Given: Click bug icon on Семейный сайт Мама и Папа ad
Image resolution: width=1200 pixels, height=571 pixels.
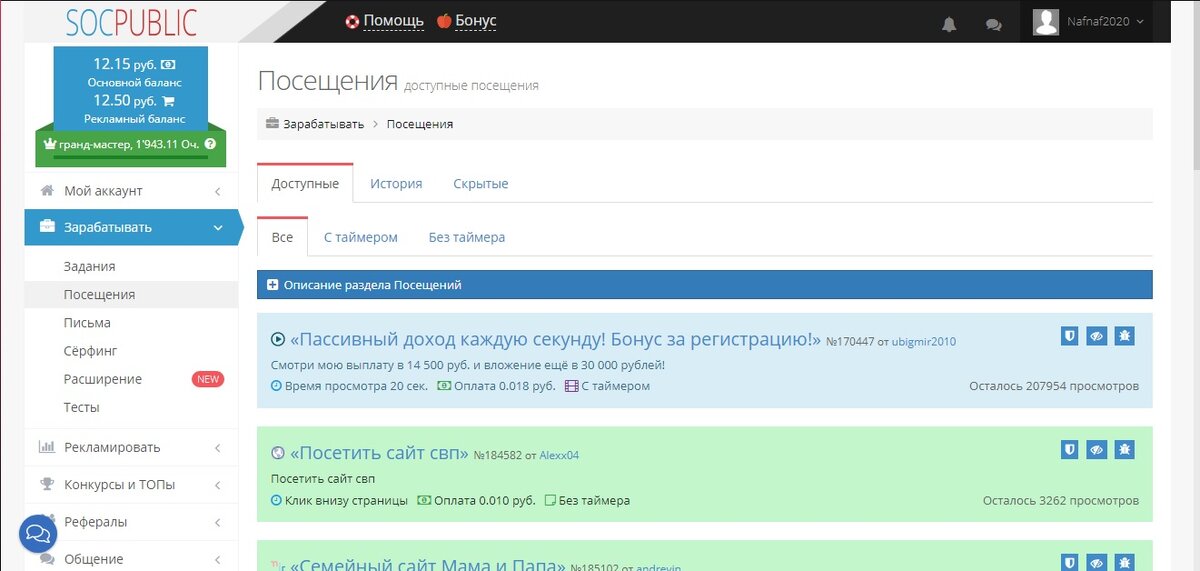Looking at the screenshot, I should point(1124,562).
